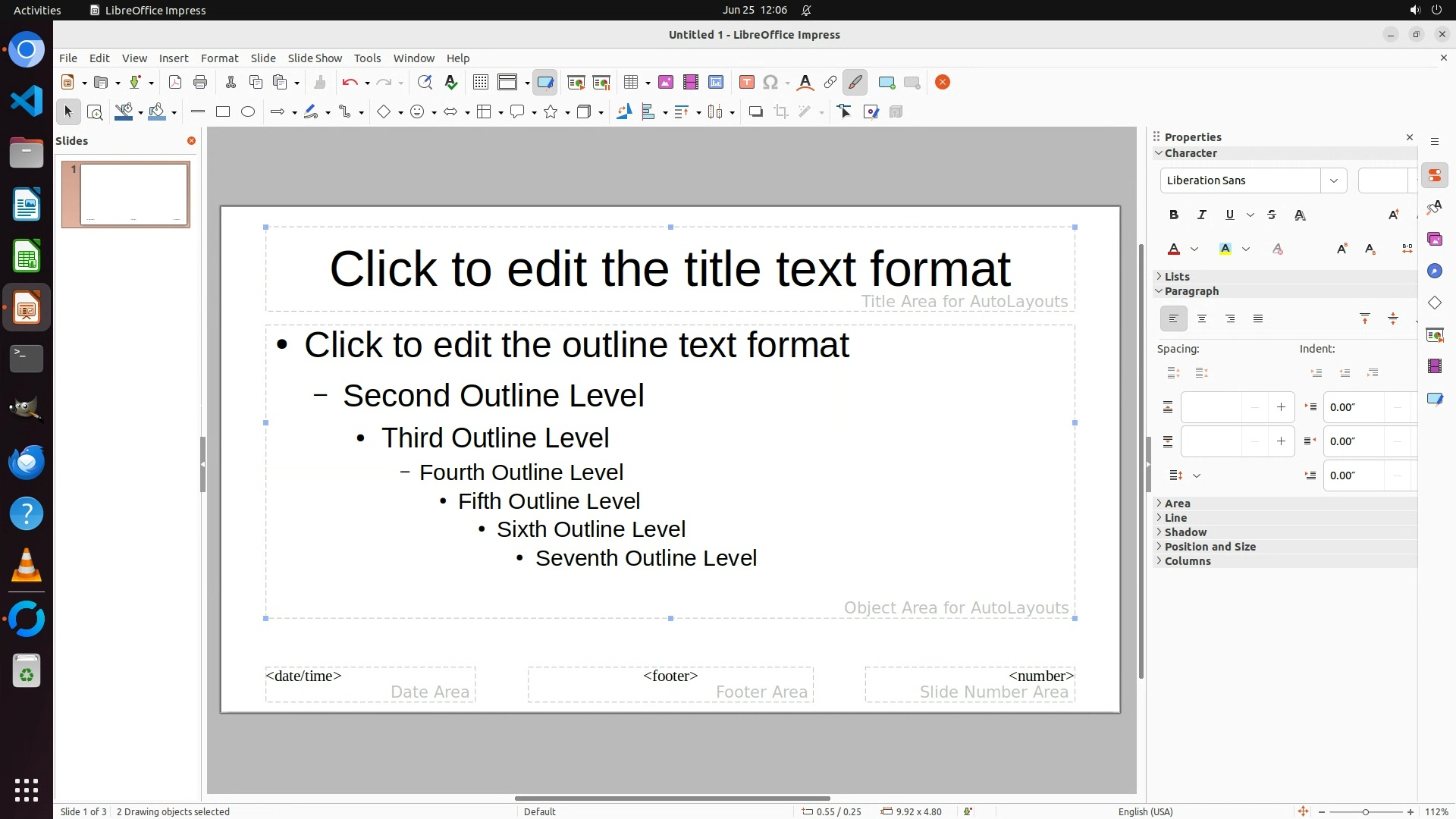Click the Insert Table toolbar icon

[630, 83]
